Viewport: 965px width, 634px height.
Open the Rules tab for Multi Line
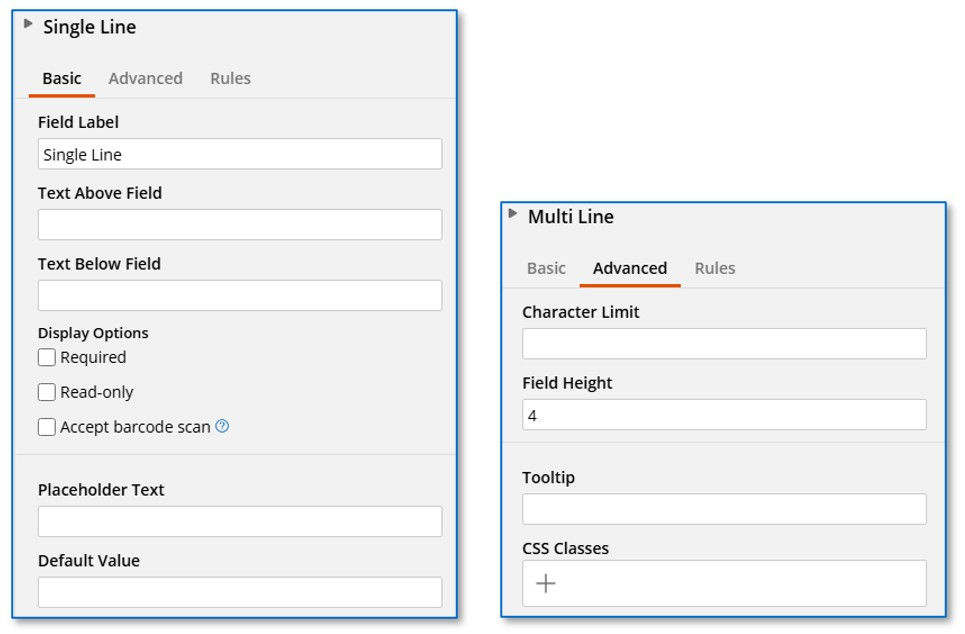click(714, 268)
